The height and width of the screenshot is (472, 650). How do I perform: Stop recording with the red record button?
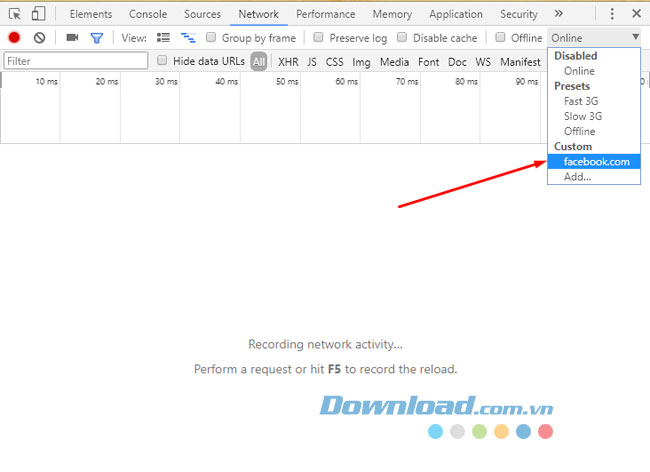coord(14,37)
